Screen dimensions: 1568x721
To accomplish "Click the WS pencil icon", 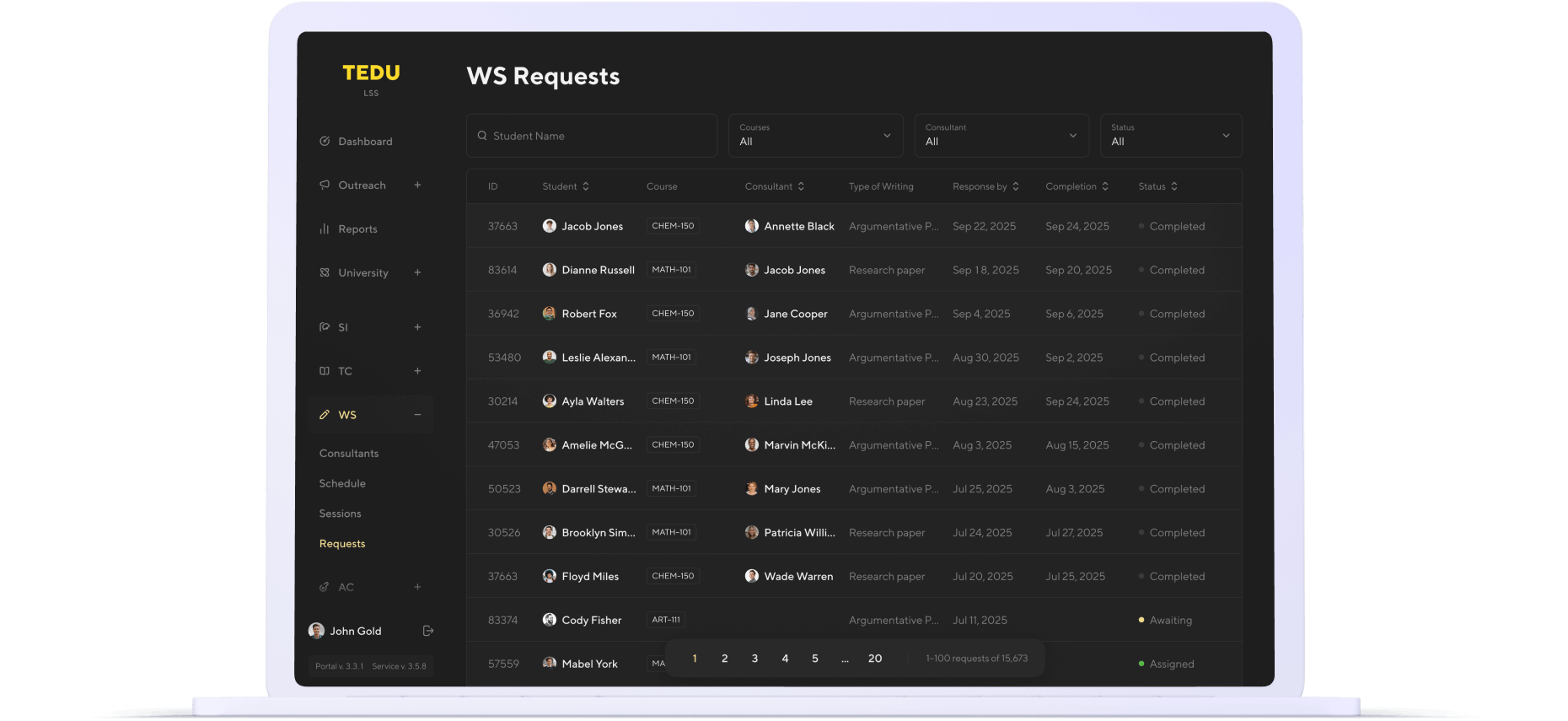I will [325, 415].
